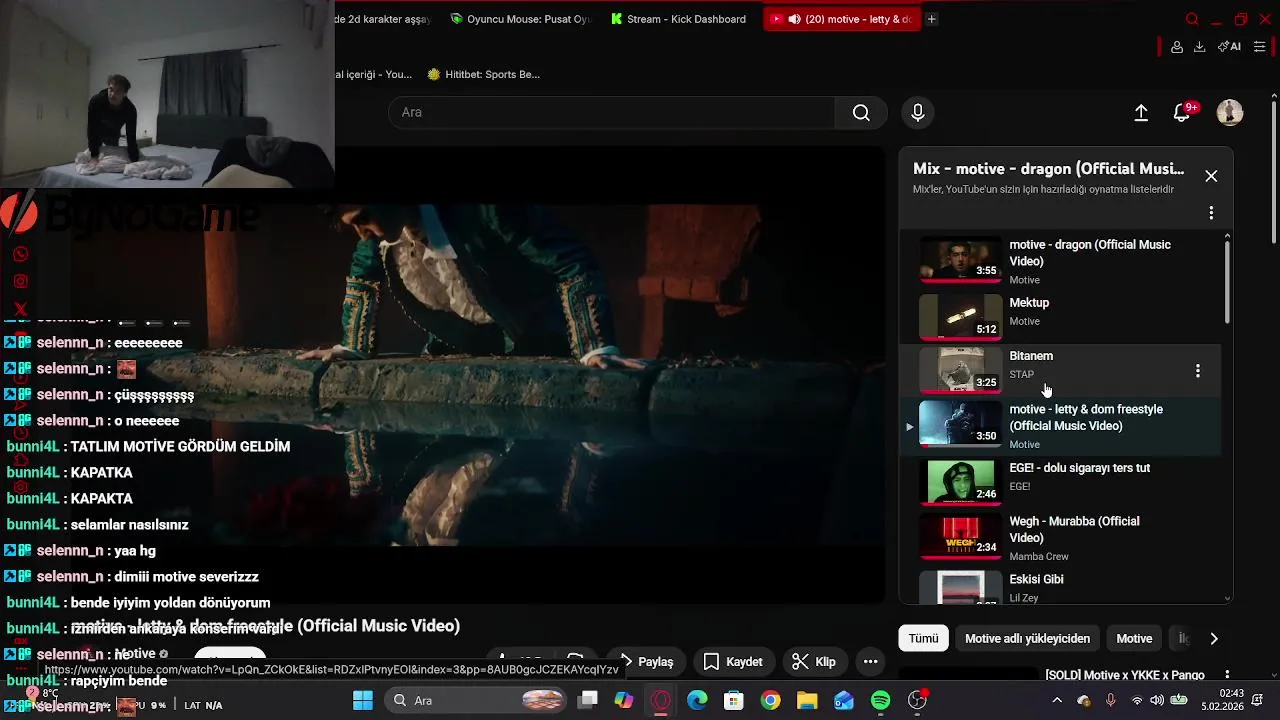Open three-dot menu for Bitanem track
Image resolution: width=1280 pixels, height=720 pixels.
1198,371
